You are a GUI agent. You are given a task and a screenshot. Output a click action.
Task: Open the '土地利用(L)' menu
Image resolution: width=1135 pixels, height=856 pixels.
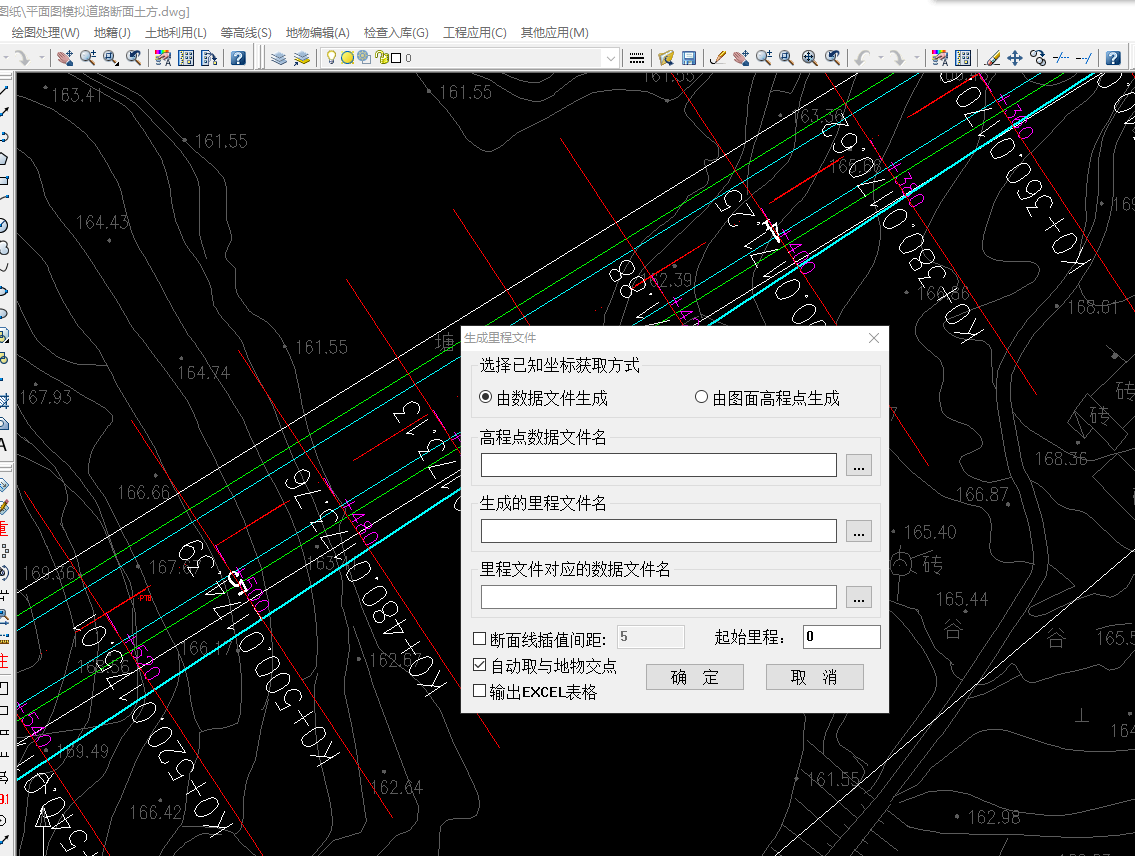point(176,33)
